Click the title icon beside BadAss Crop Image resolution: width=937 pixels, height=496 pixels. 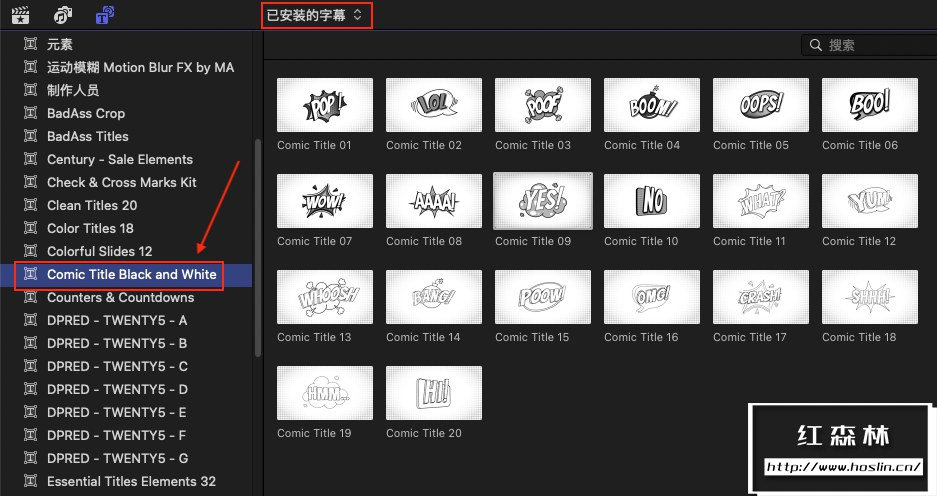pyautogui.click(x=30, y=112)
